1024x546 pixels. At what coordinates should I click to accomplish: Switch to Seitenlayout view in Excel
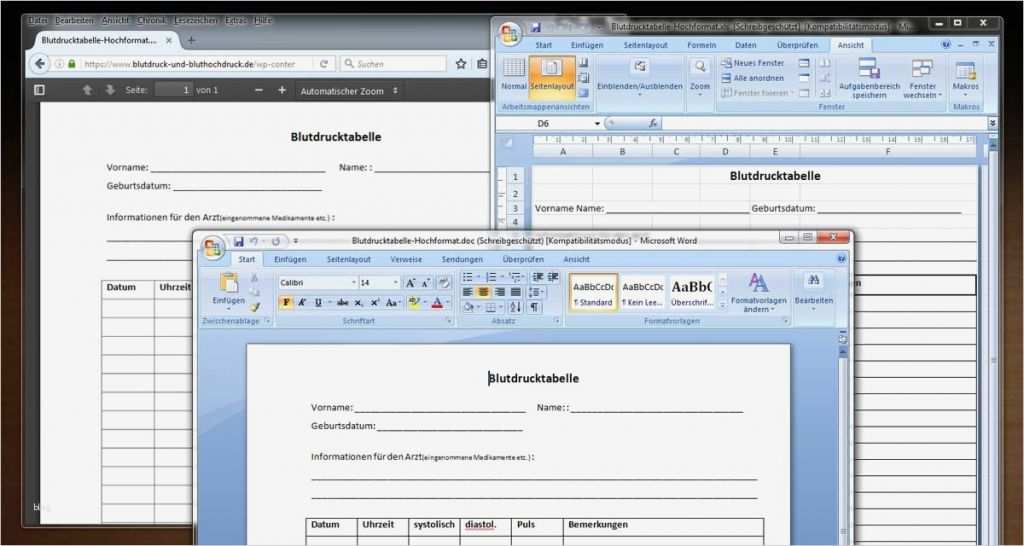pos(552,74)
